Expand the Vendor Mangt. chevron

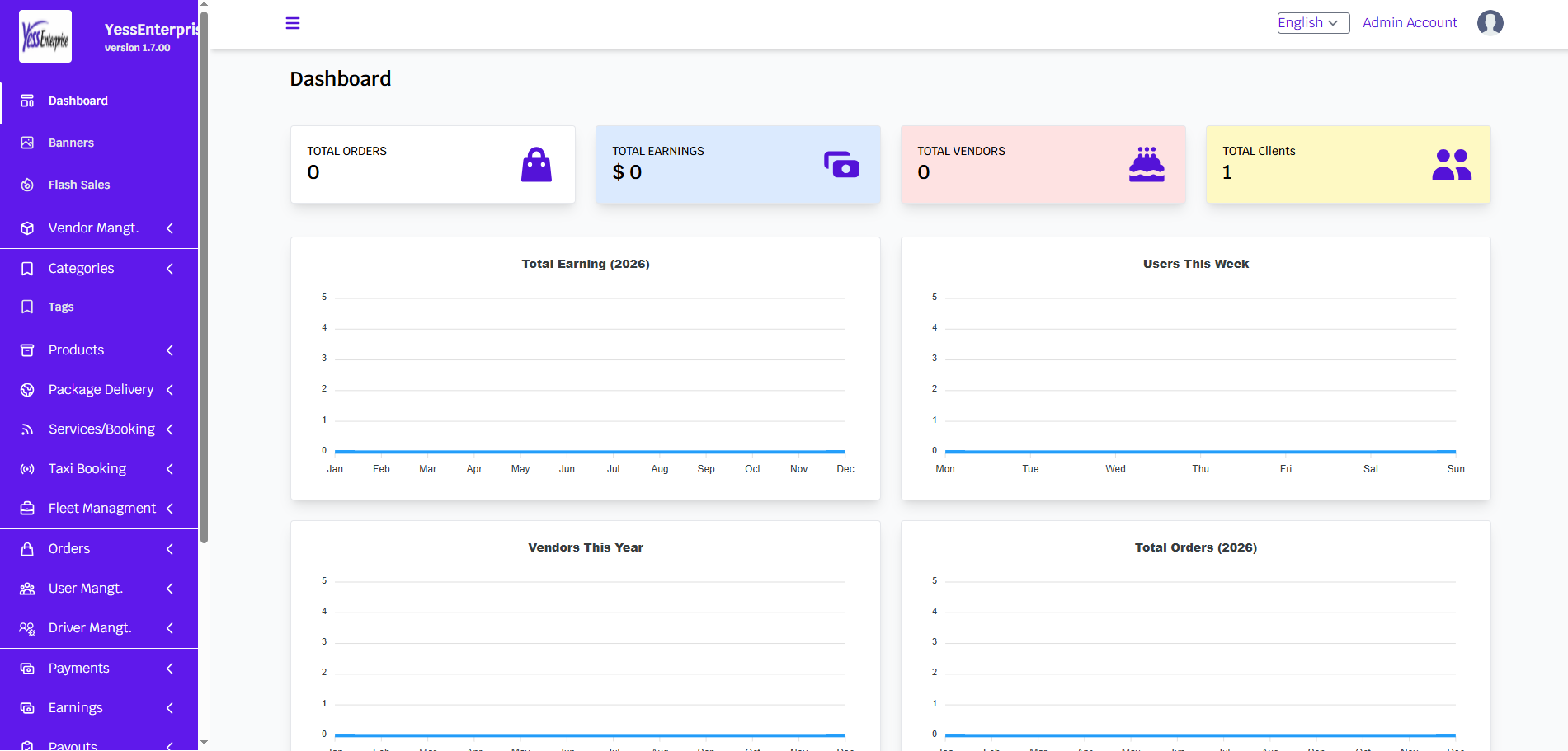170,228
